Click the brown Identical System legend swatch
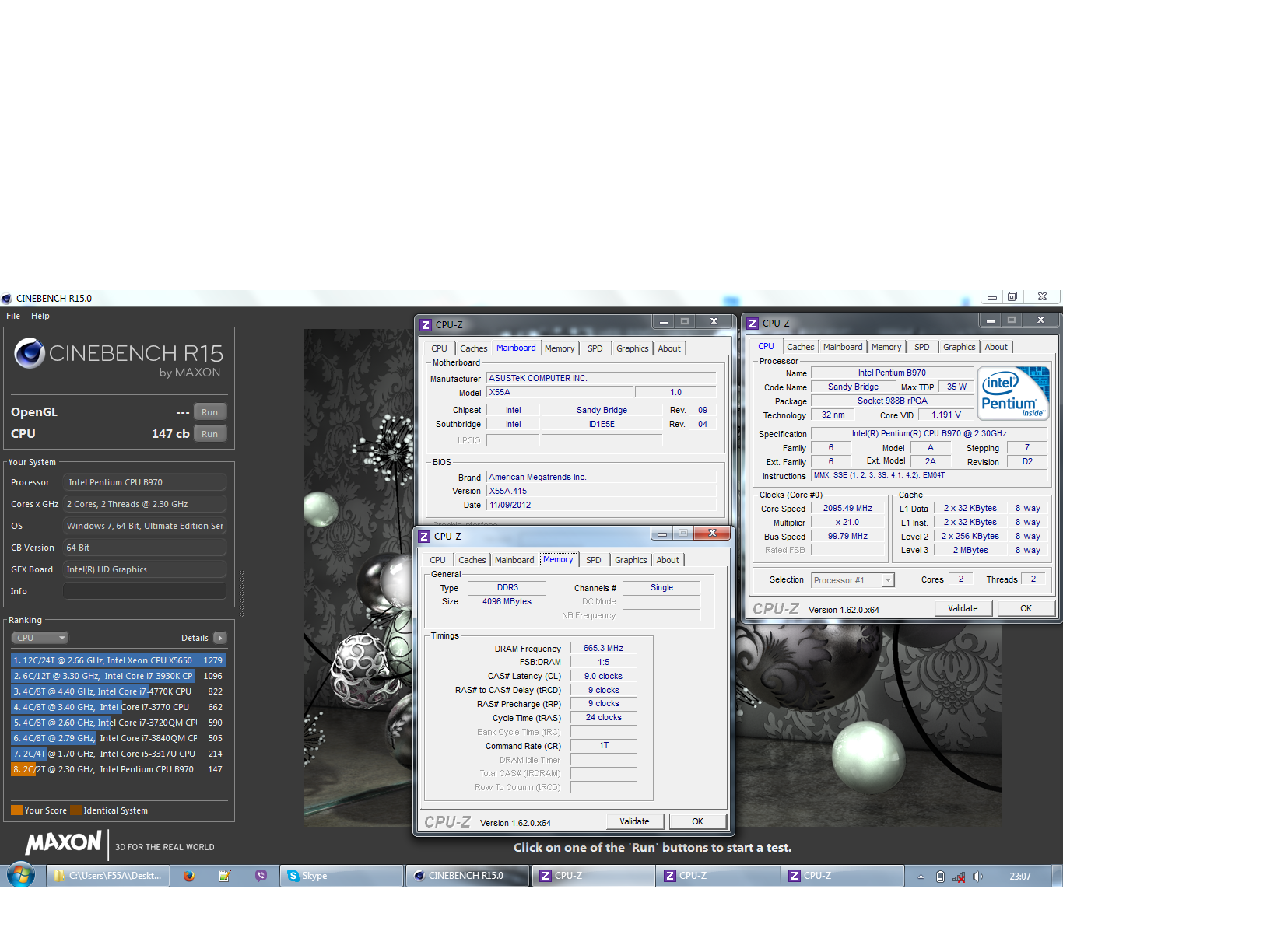 click(75, 810)
